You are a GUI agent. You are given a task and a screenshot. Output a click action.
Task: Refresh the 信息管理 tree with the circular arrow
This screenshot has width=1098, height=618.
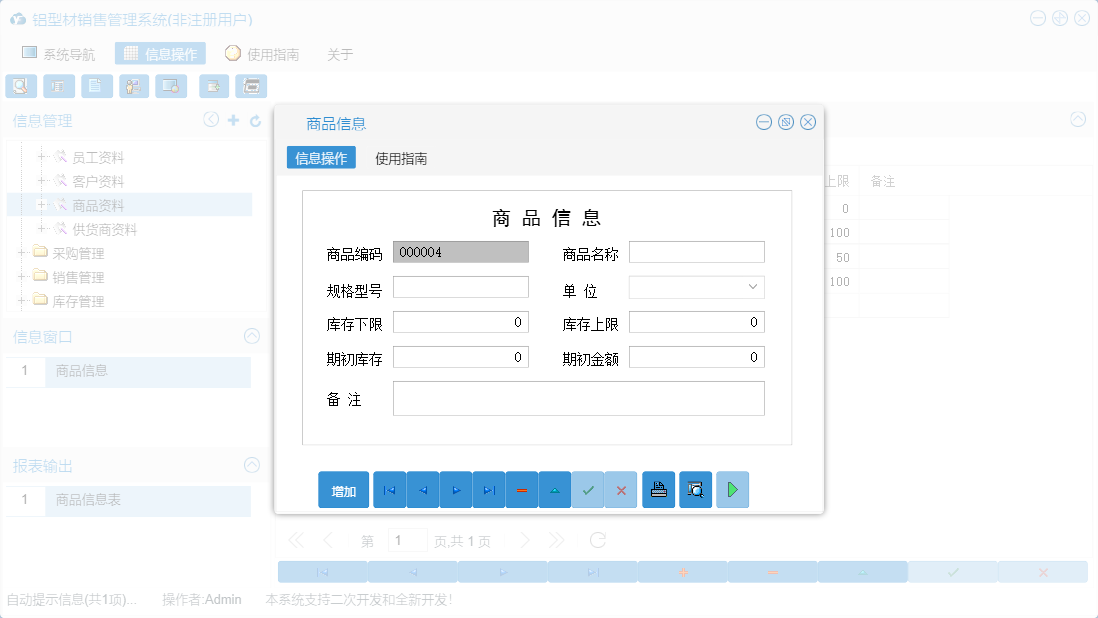(253, 119)
